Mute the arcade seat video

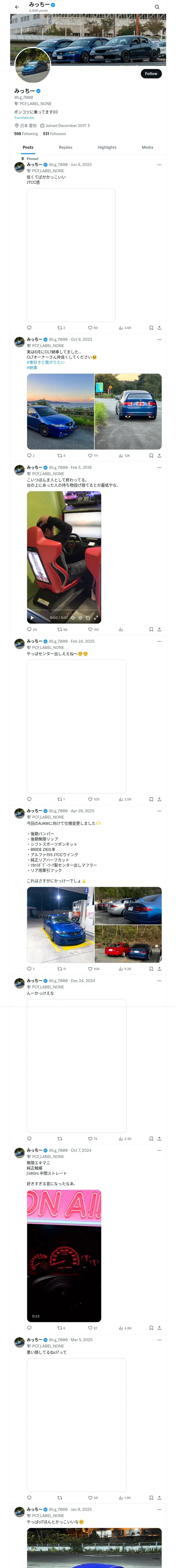coord(73,617)
